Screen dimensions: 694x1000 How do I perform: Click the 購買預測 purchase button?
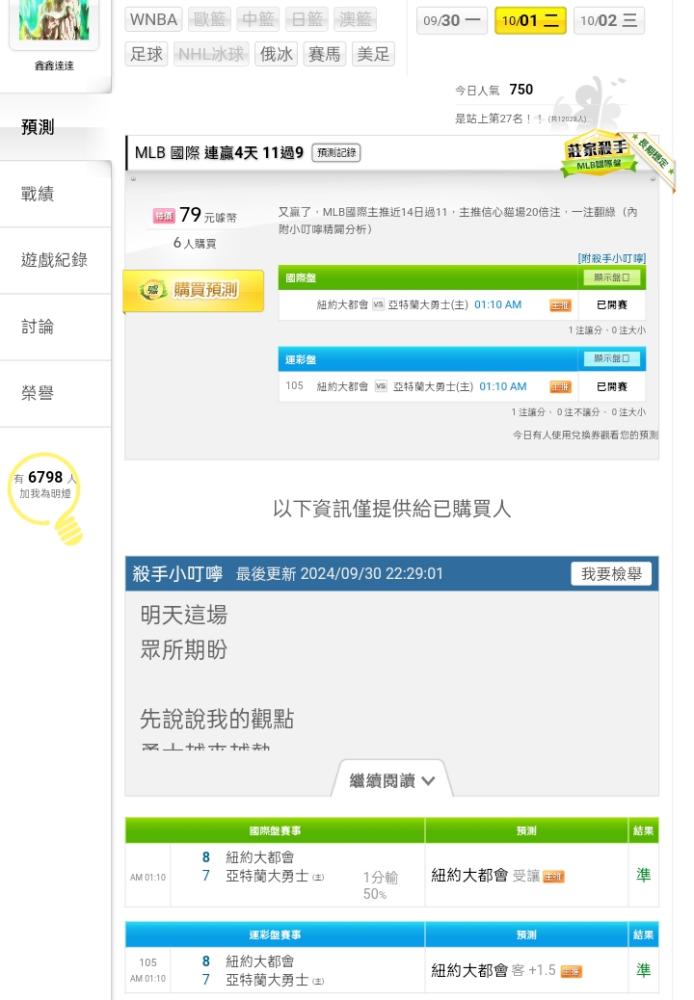pos(193,291)
